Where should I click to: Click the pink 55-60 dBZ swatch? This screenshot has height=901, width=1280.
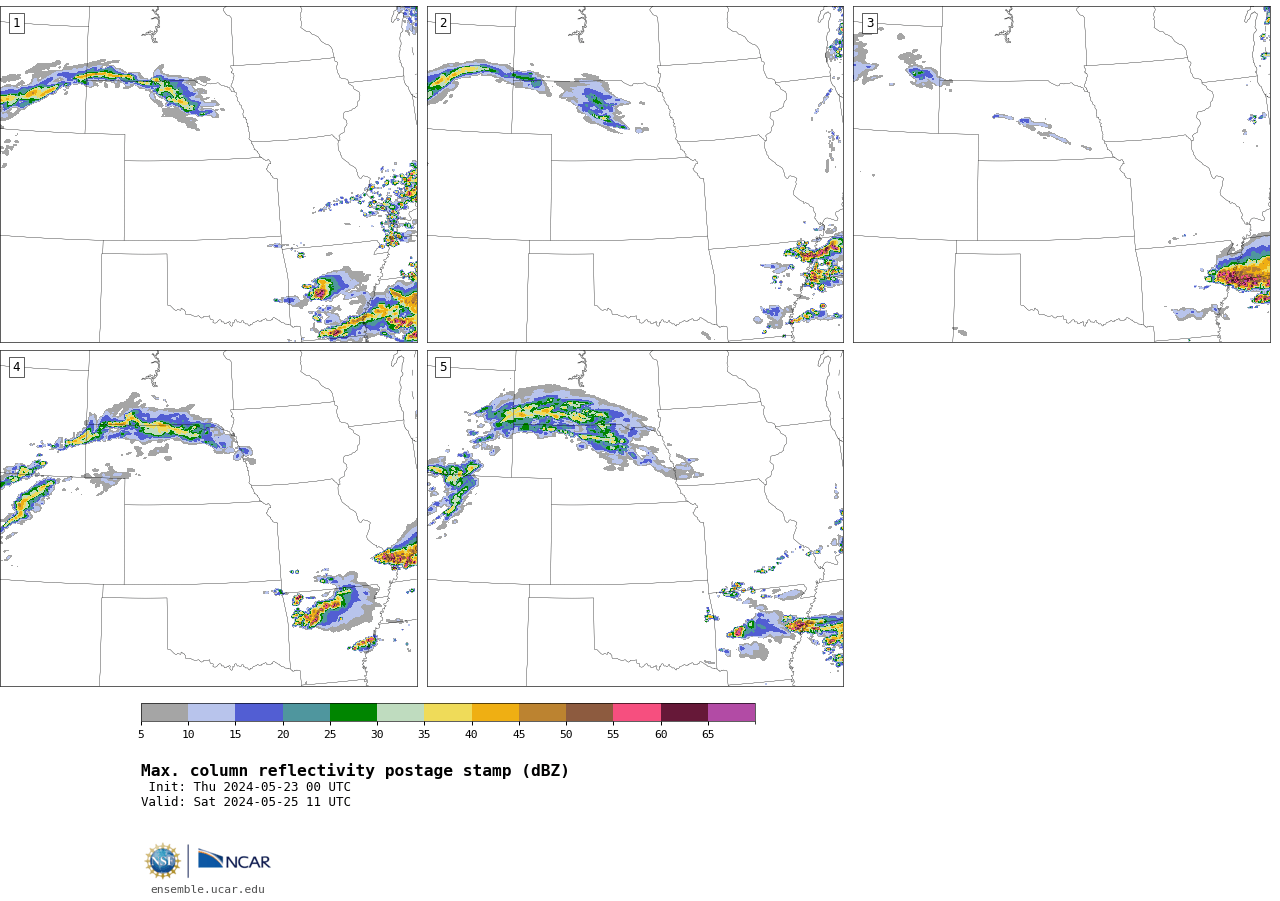pyautogui.click(x=637, y=712)
